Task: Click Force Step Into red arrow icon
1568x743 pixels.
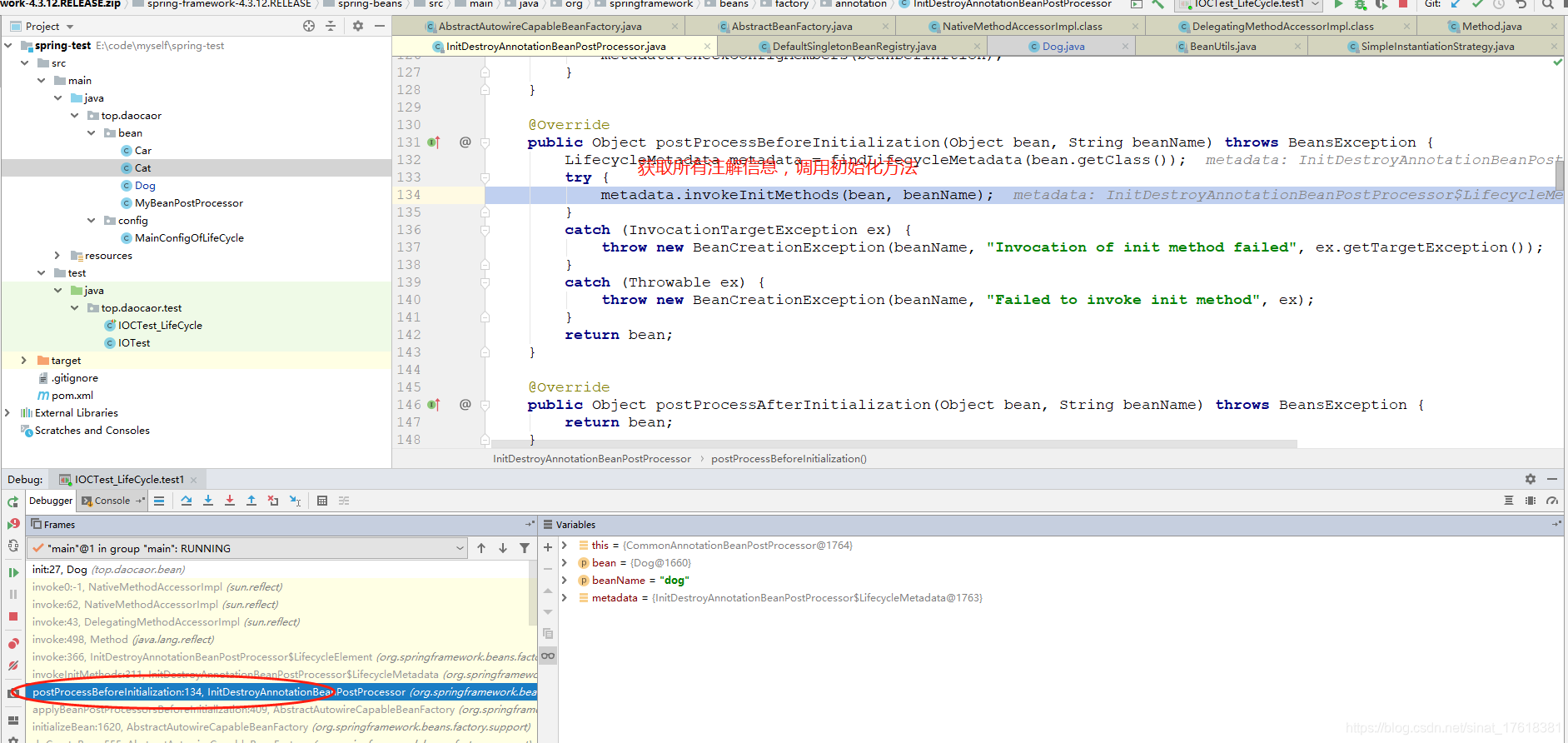Action: tap(230, 501)
